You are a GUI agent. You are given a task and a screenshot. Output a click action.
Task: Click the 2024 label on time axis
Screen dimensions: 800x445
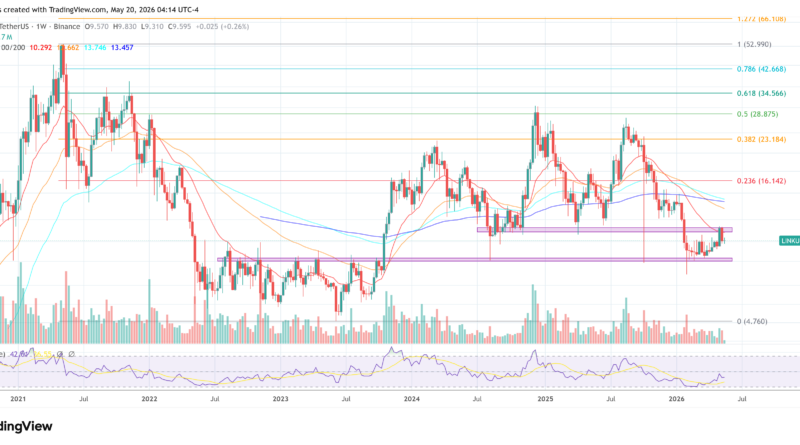click(412, 399)
